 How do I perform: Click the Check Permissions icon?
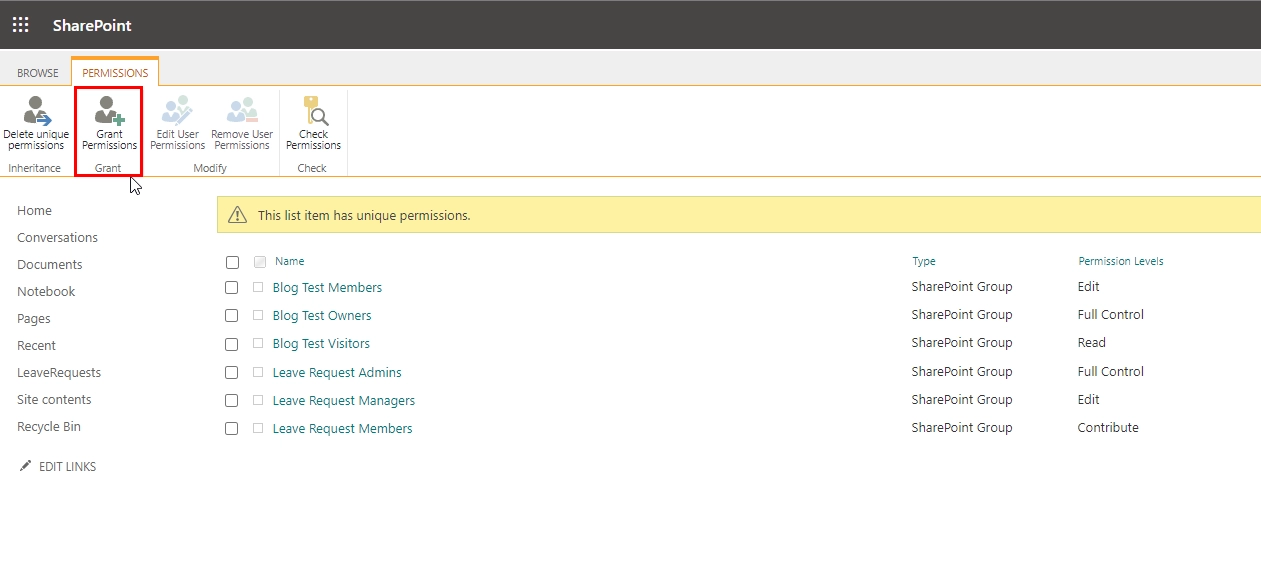[x=315, y=110]
